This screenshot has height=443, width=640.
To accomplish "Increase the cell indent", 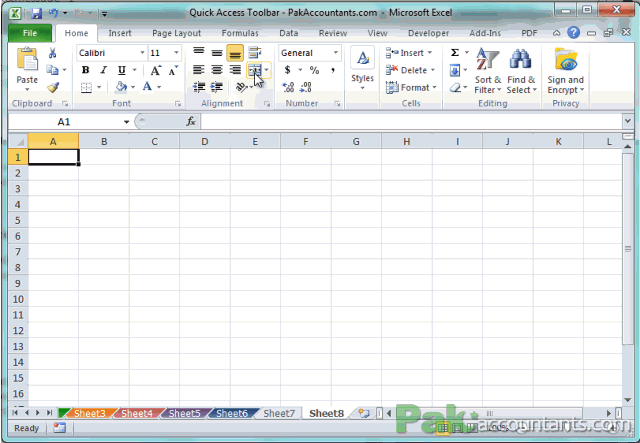I will click(x=217, y=87).
